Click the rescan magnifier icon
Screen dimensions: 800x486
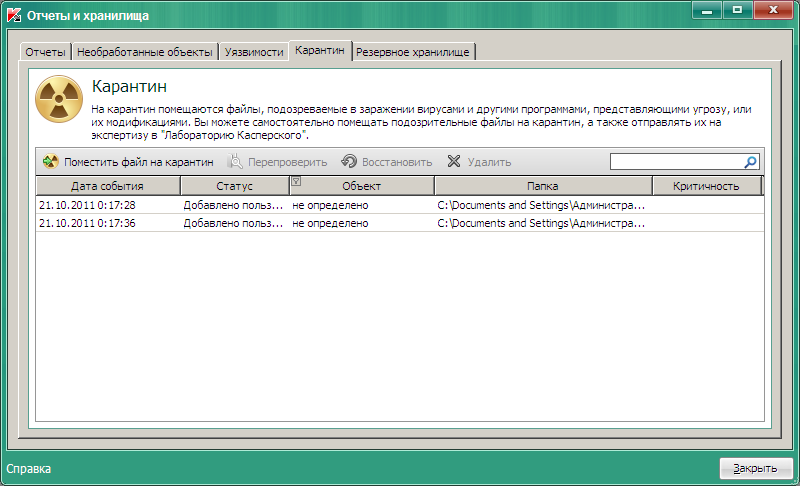(235, 162)
